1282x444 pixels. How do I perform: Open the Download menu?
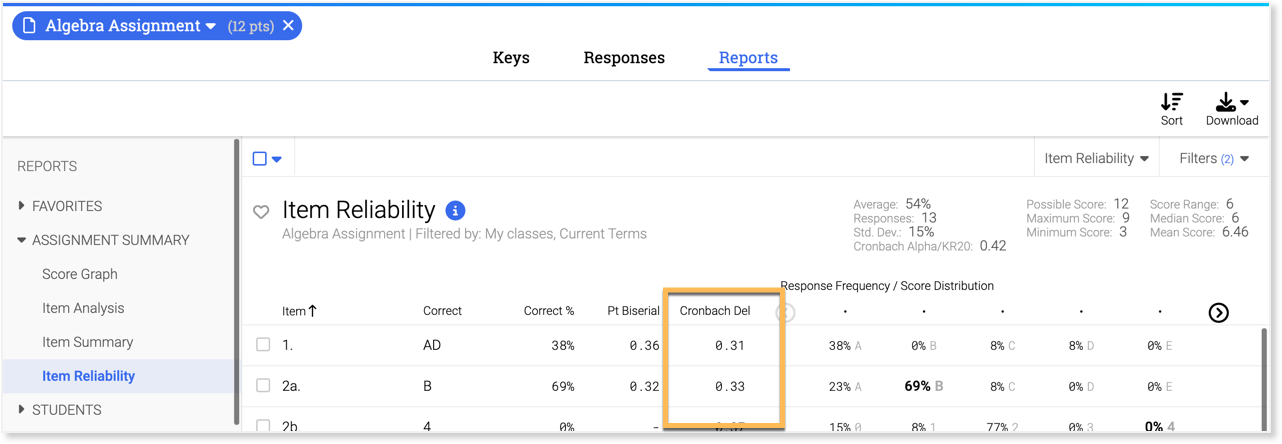(1231, 102)
